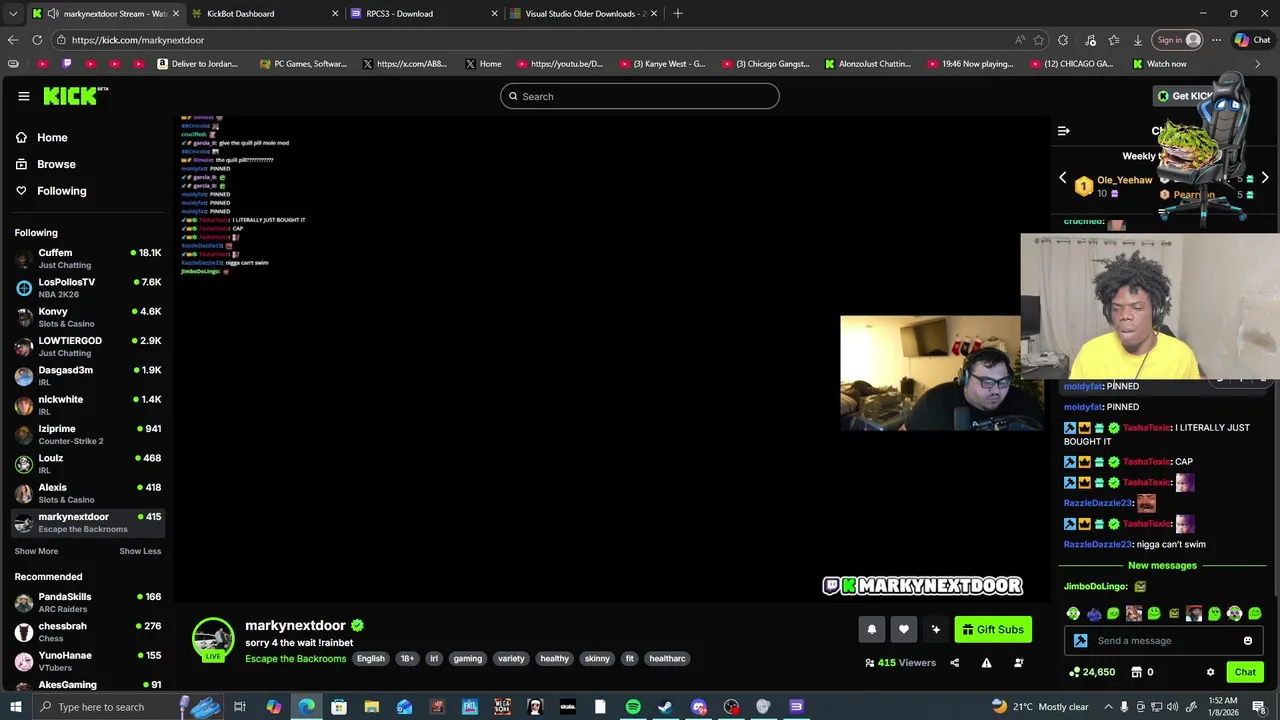Click the sparkle icon beside Gift Subs
The height and width of the screenshot is (720, 1280).
pyautogui.click(x=935, y=629)
